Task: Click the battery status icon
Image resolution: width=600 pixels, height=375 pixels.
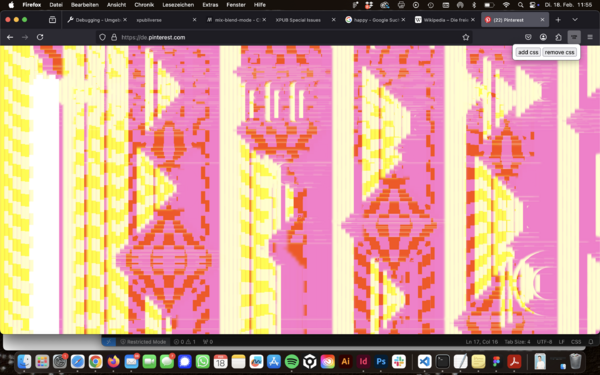Action: tap(489, 5)
